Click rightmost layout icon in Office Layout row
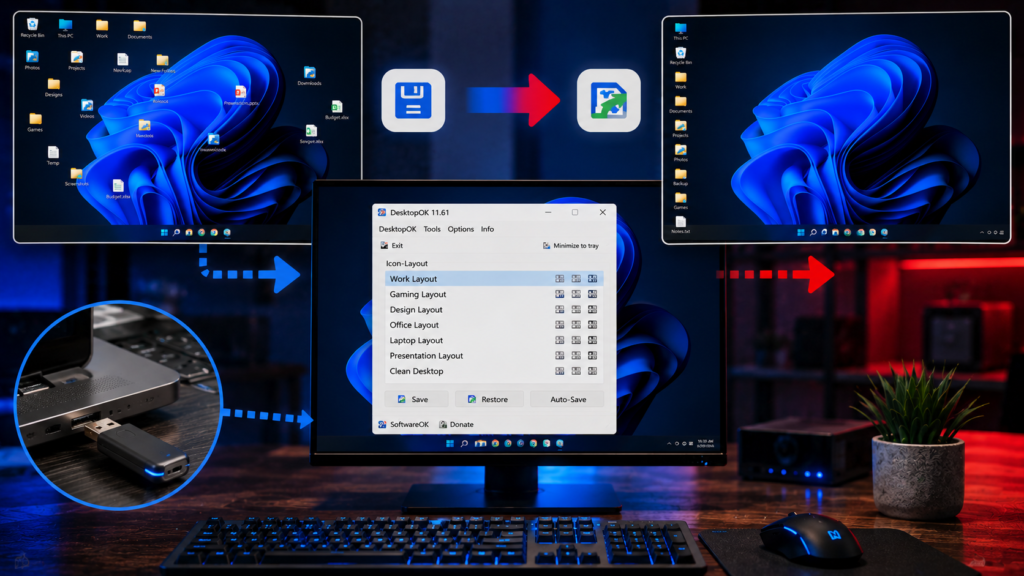Image resolution: width=1024 pixels, height=576 pixels. (592, 325)
